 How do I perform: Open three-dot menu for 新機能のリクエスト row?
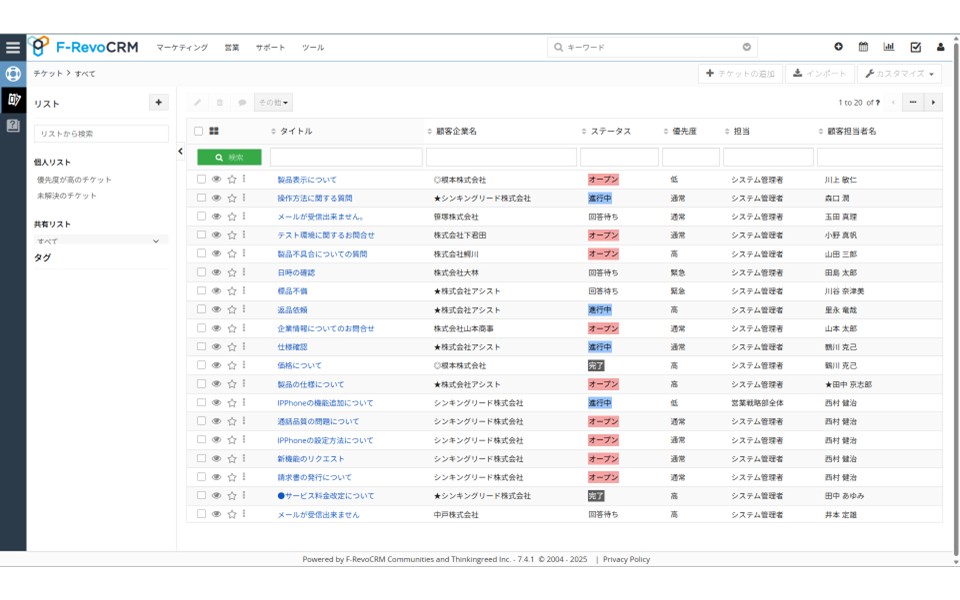coord(244,458)
